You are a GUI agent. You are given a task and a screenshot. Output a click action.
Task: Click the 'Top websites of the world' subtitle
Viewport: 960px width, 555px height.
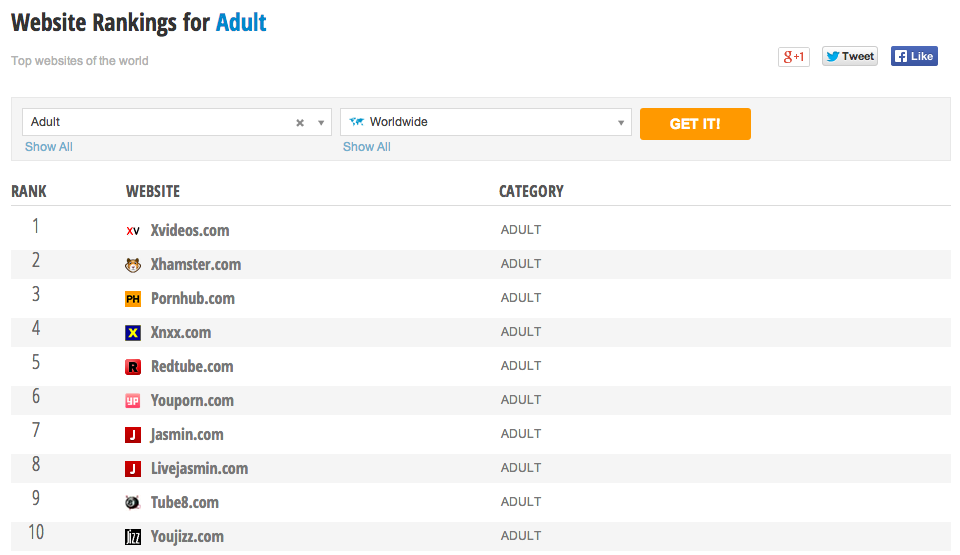coord(80,61)
